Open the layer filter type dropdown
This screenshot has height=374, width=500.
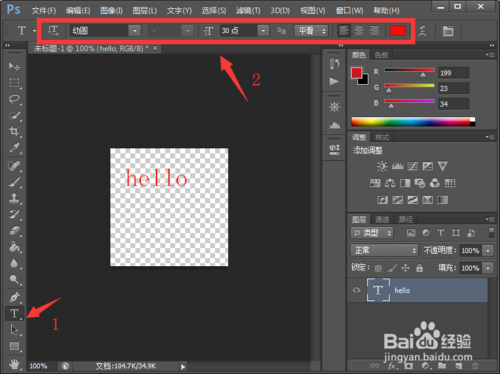click(x=372, y=233)
